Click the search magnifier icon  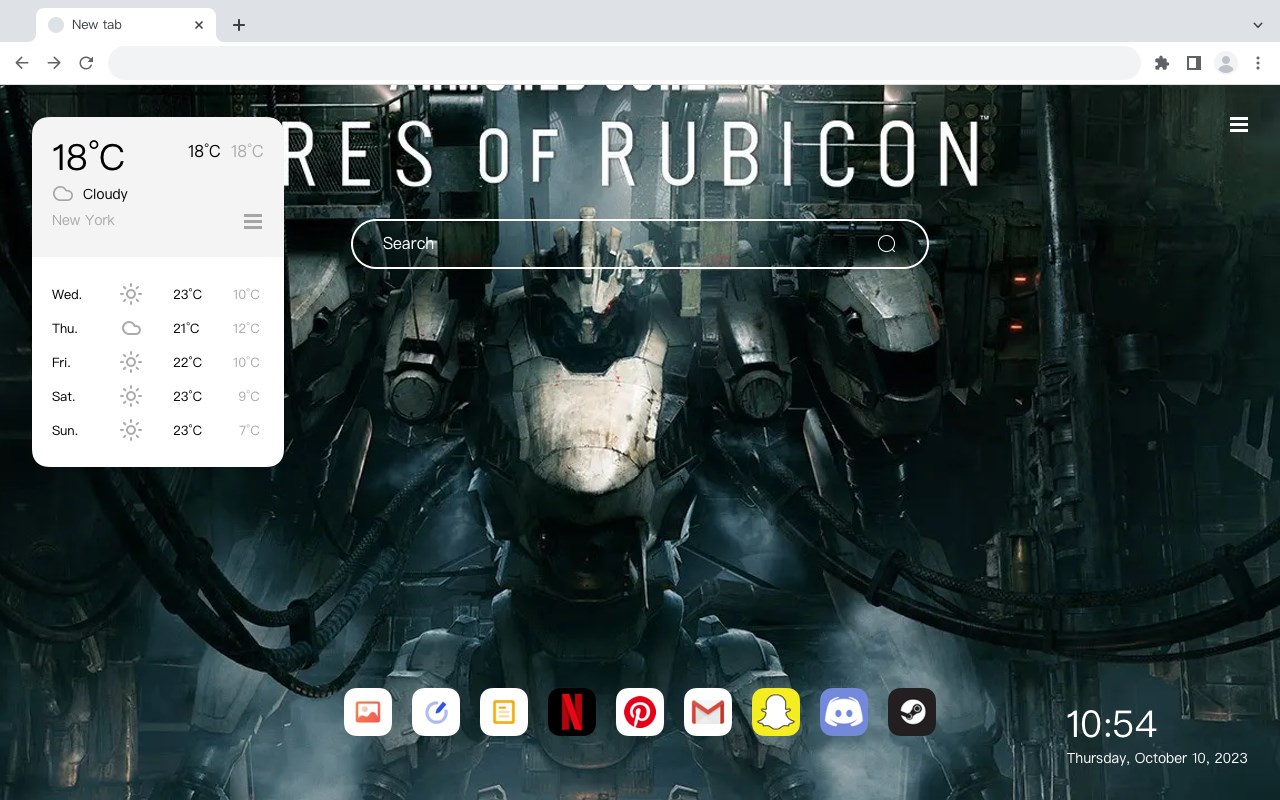887,244
